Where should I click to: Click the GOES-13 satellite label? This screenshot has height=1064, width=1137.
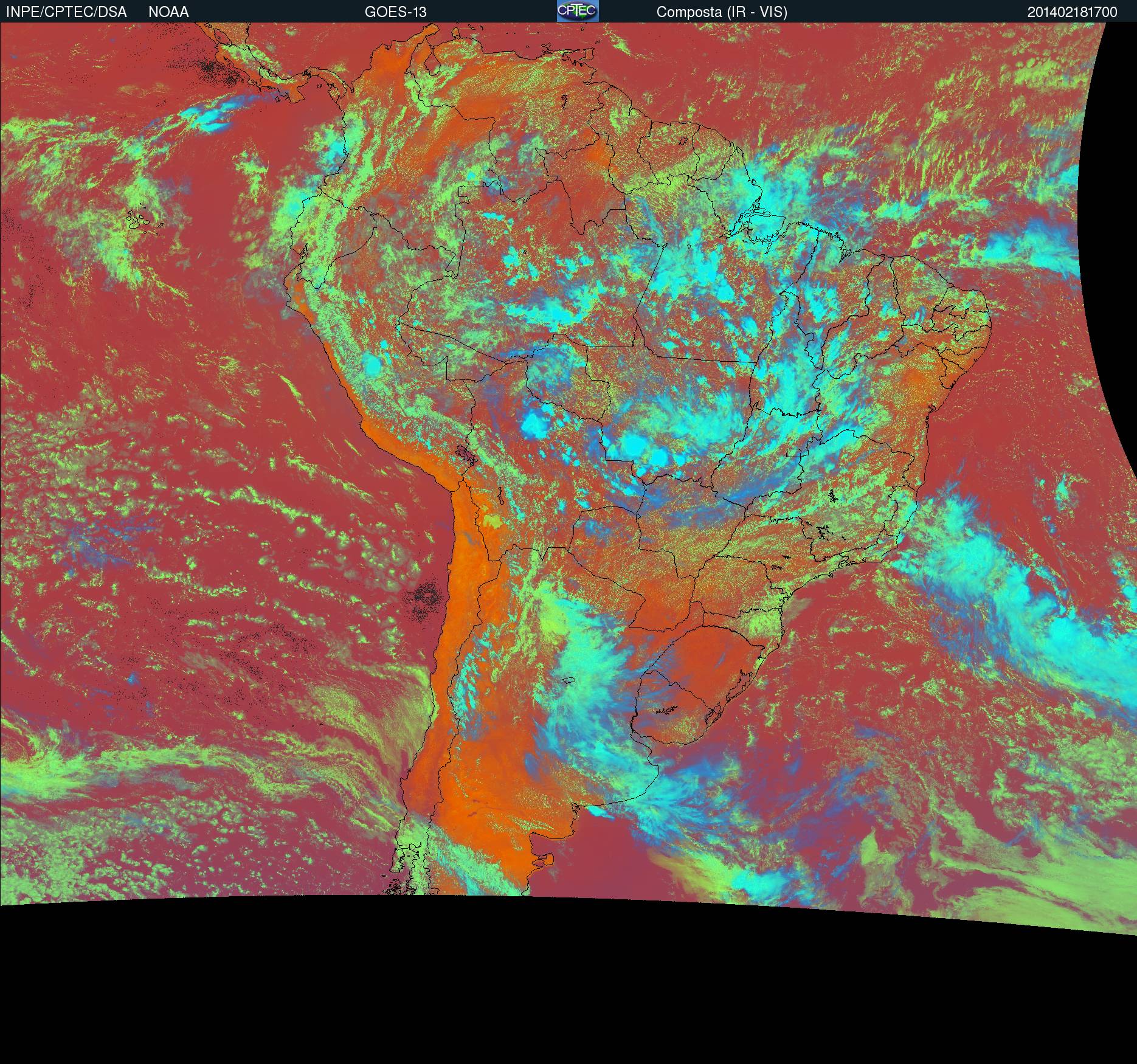click(x=396, y=12)
